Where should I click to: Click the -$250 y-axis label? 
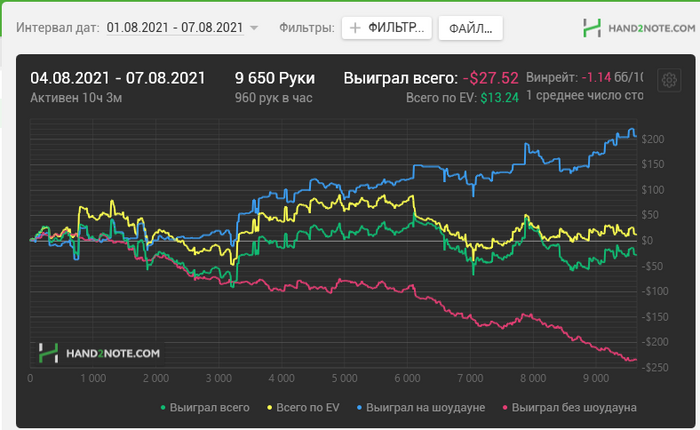pos(654,367)
